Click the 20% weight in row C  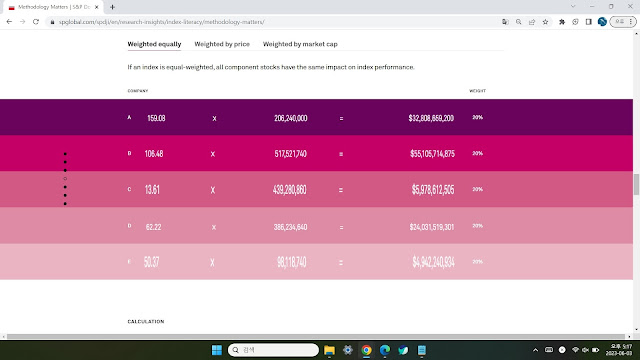coord(478,189)
